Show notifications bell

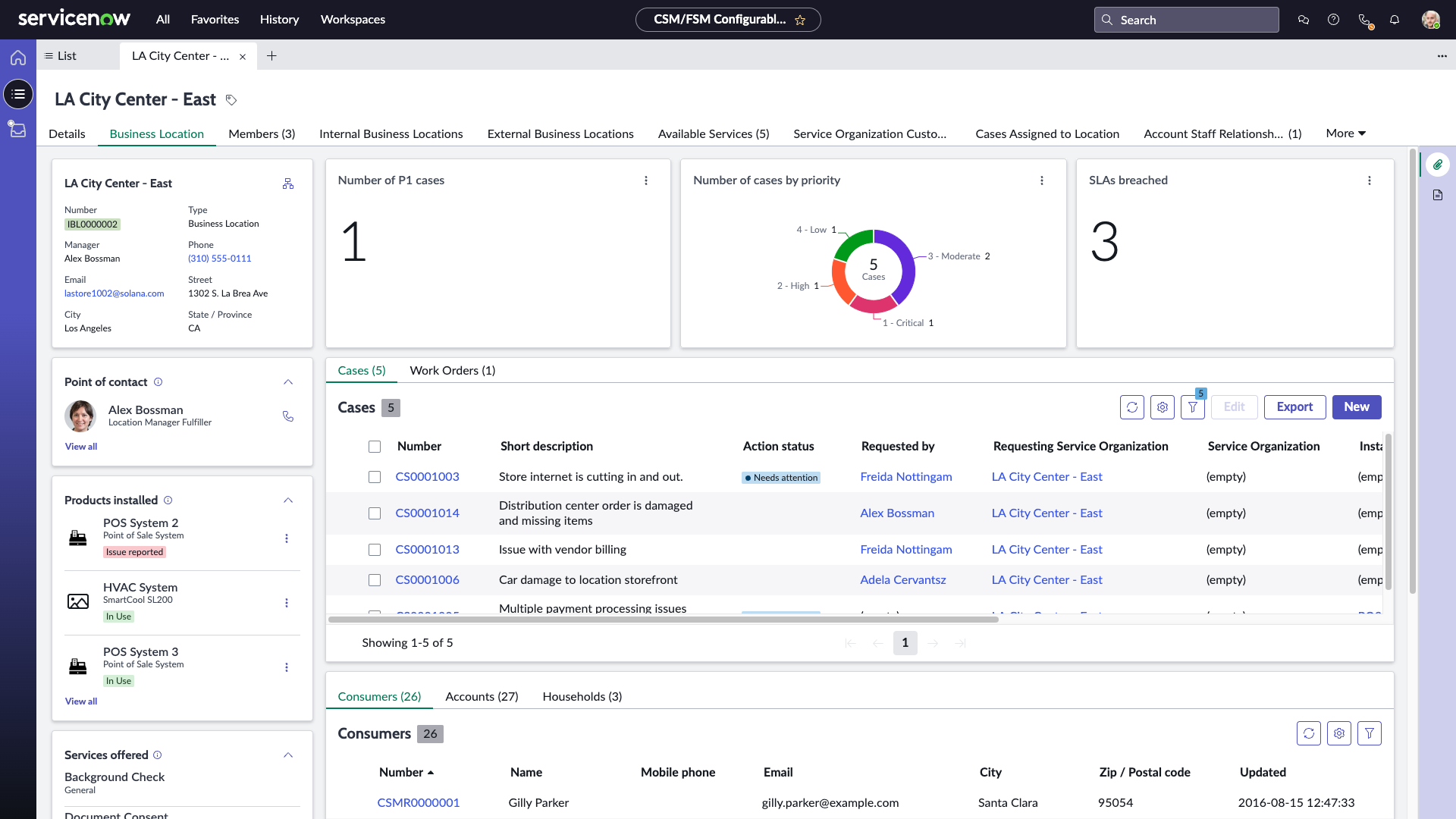tap(1395, 20)
